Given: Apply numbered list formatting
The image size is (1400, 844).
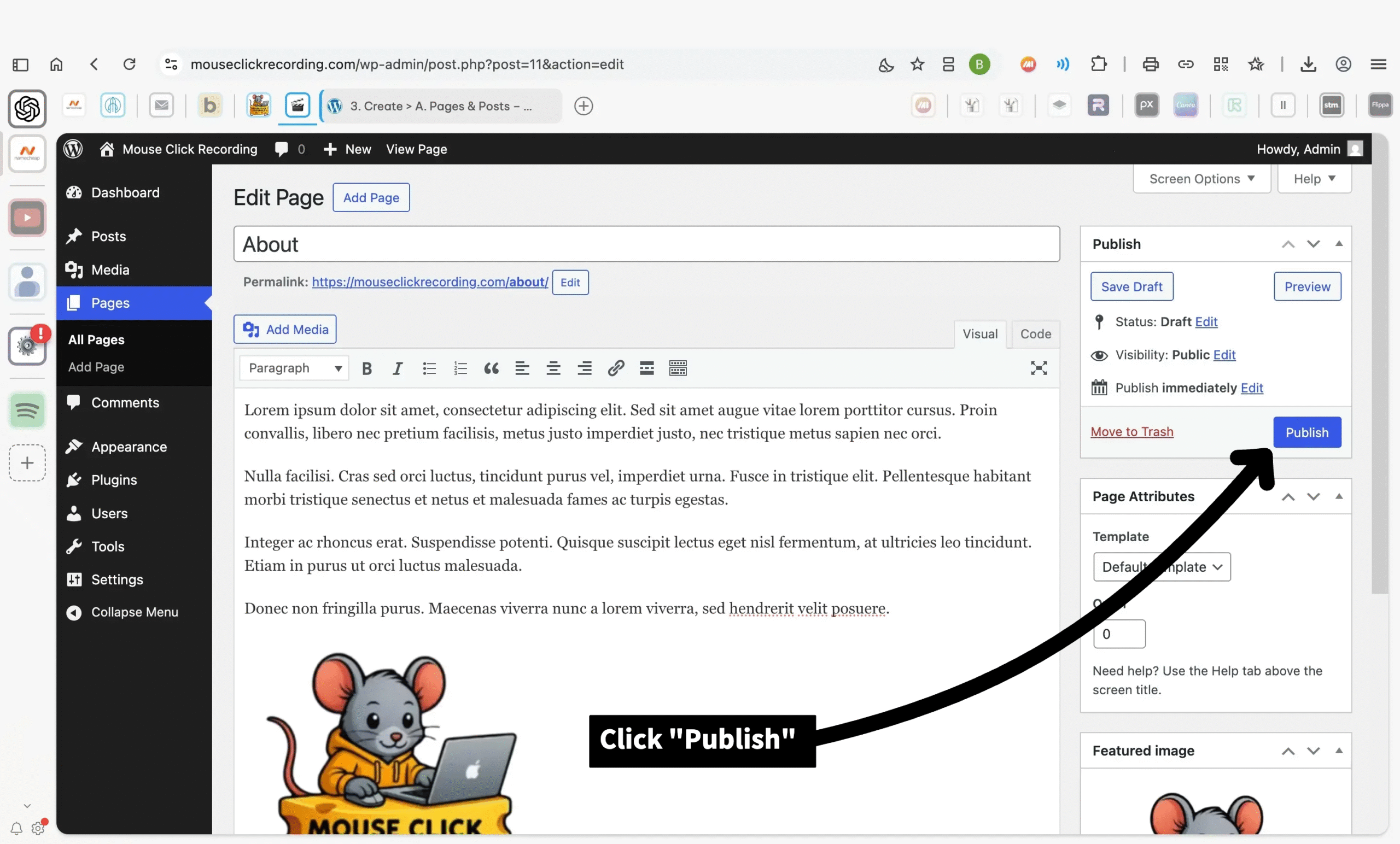Looking at the screenshot, I should (460, 368).
